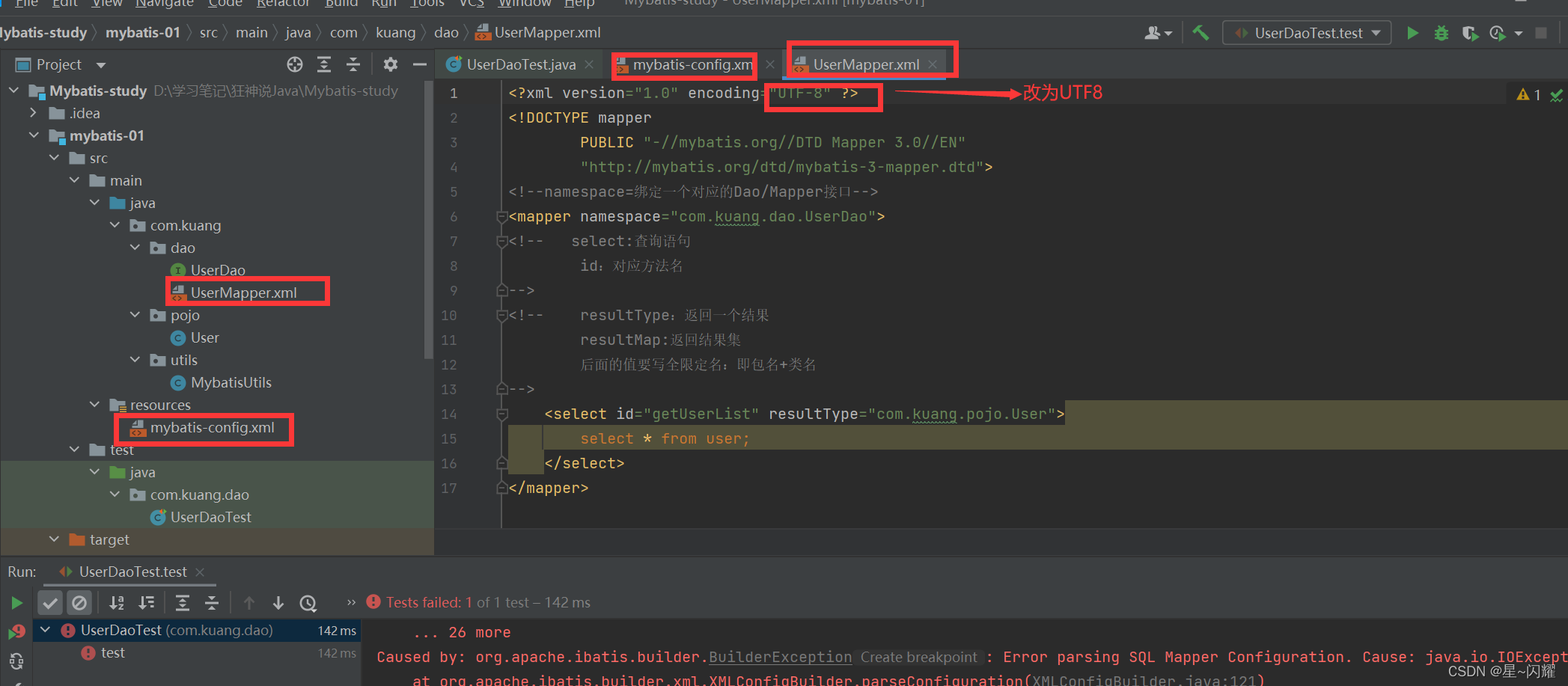Locate opened file with the target icon
The image size is (1568, 686).
point(295,64)
